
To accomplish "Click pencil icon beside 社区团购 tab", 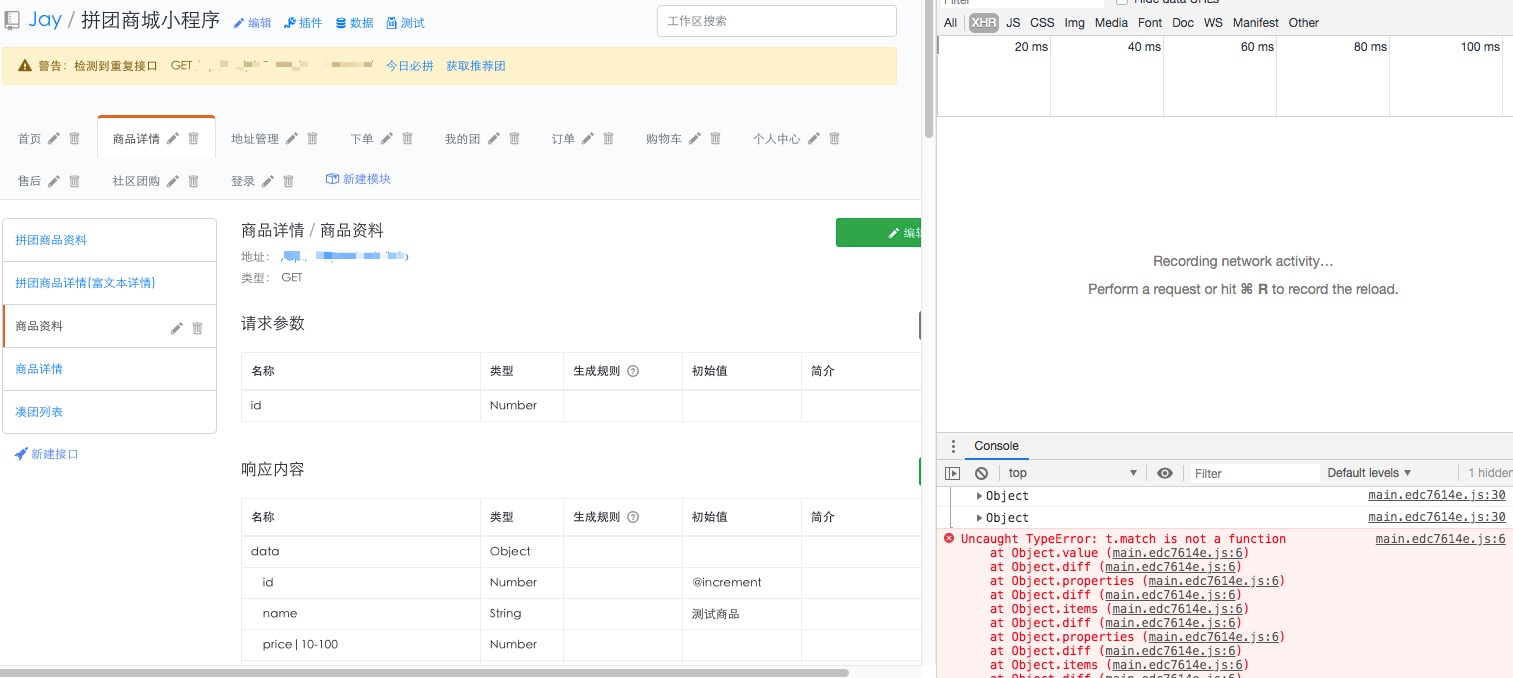I will coord(173,181).
